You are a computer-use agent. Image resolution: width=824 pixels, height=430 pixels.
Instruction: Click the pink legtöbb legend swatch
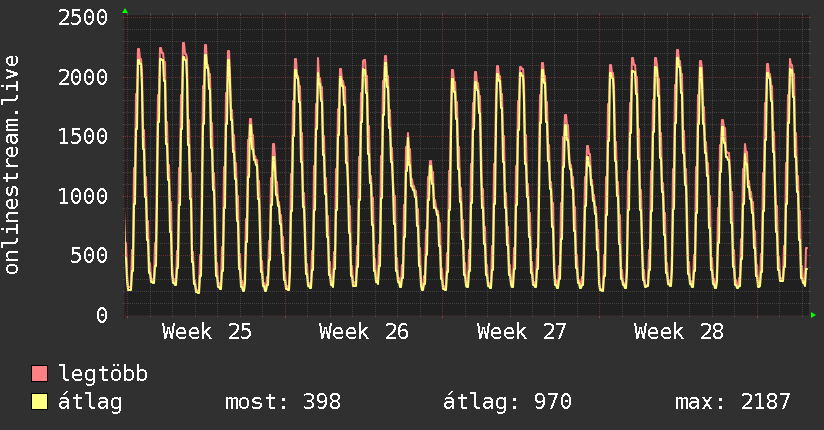pos(39,373)
